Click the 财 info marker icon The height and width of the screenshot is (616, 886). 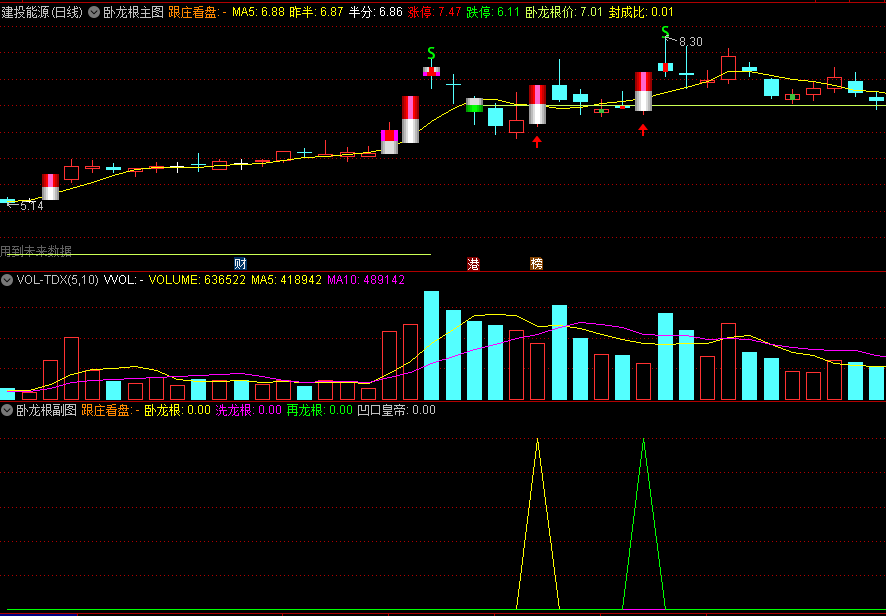(240, 263)
